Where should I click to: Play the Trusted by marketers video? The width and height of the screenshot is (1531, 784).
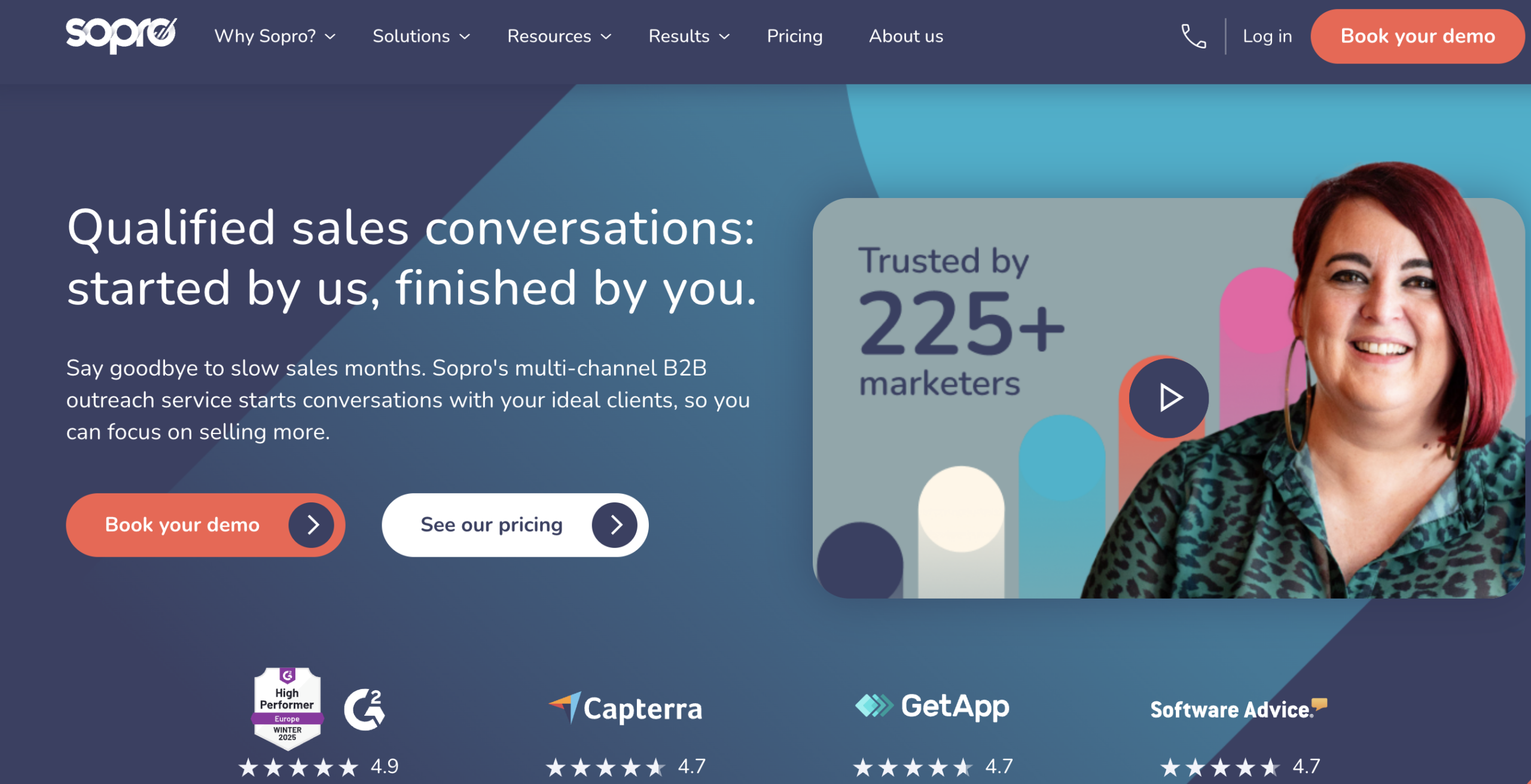click(1169, 398)
